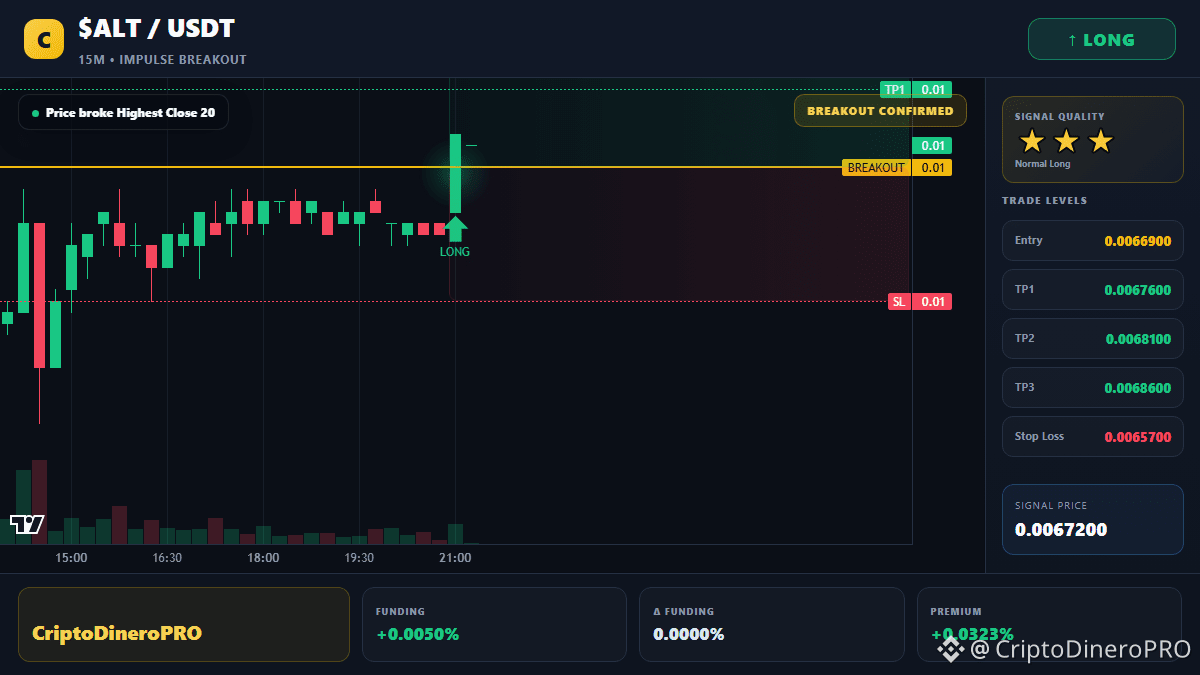The image size is (1200, 675).
Task: Click the first signal quality star
Action: point(1032,141)
